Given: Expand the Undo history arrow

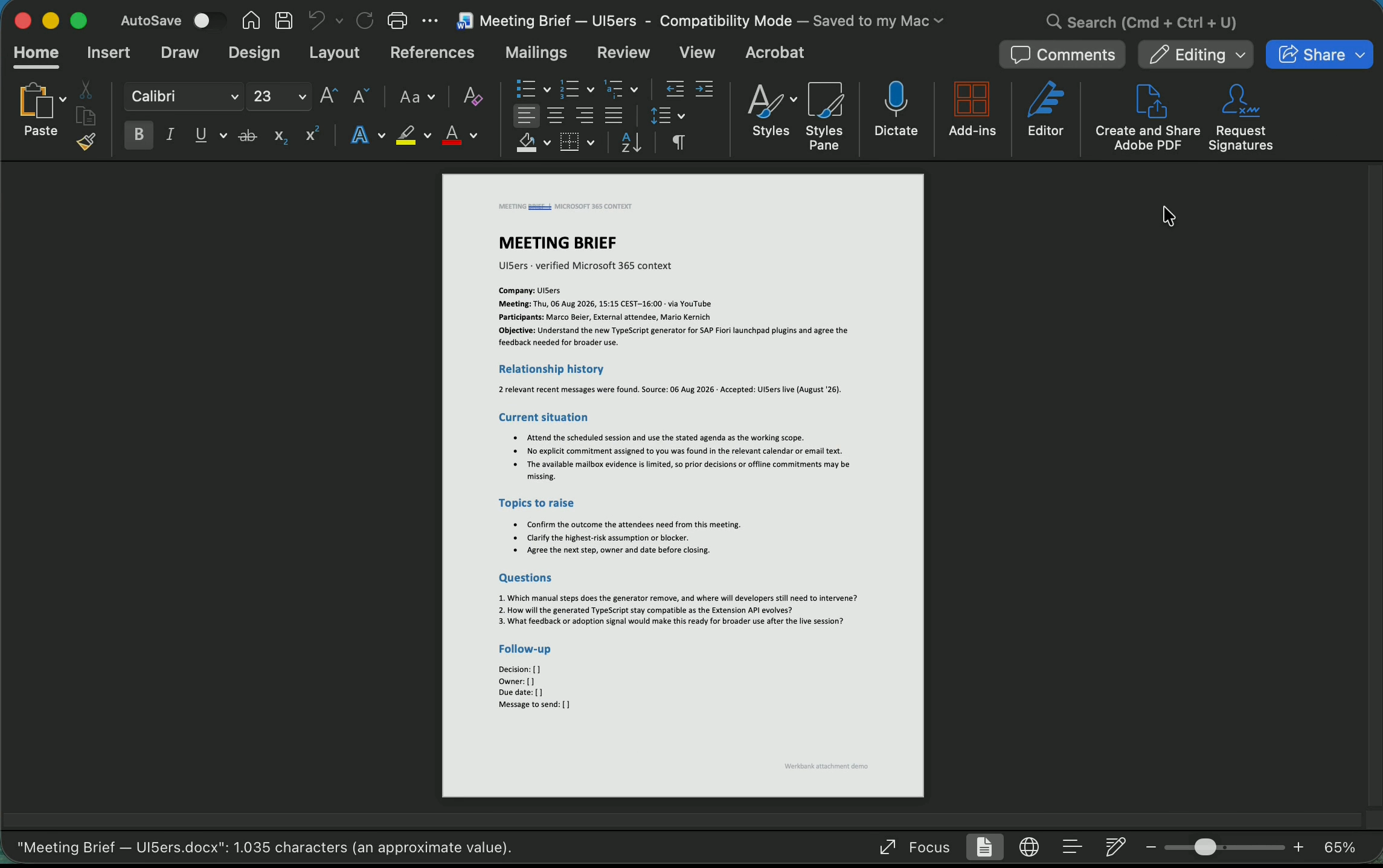Looking at the screenshot, I should point(339,21).
